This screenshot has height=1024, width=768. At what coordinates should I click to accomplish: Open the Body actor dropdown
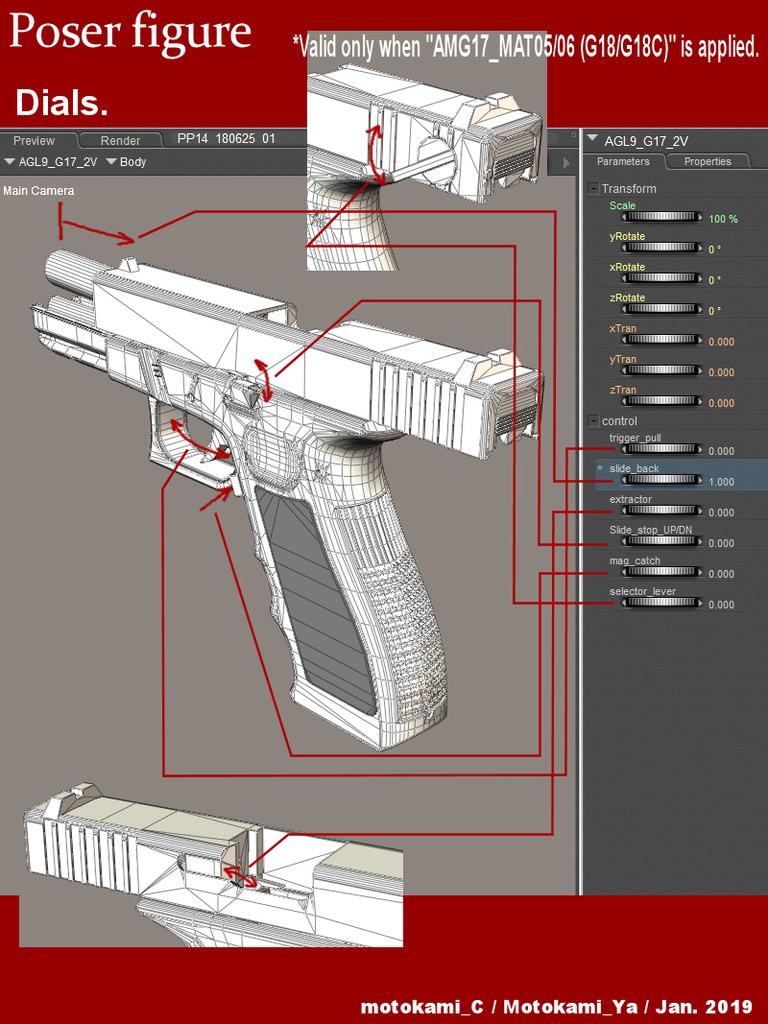click(x=127, y=162)
